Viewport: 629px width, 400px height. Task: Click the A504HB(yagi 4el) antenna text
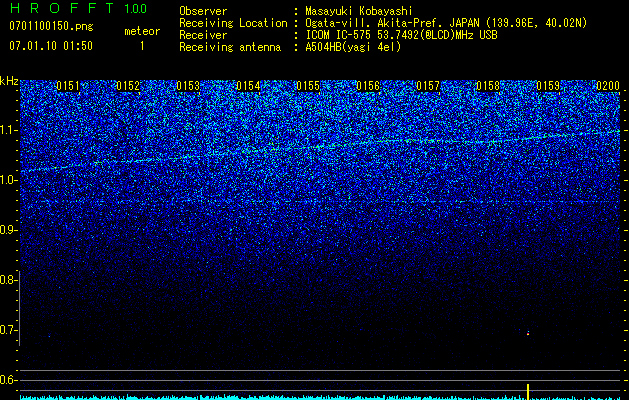click(x=353, y=47)
